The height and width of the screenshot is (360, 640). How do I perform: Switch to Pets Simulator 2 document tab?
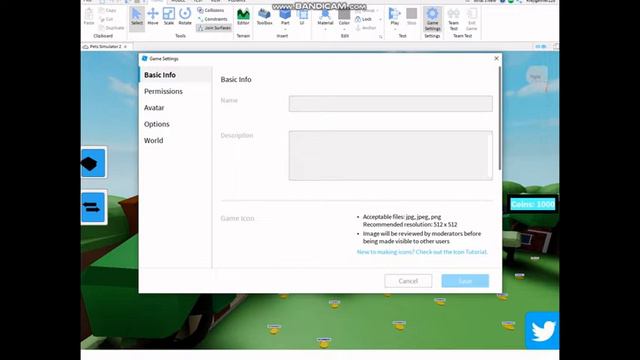(105, 47)
